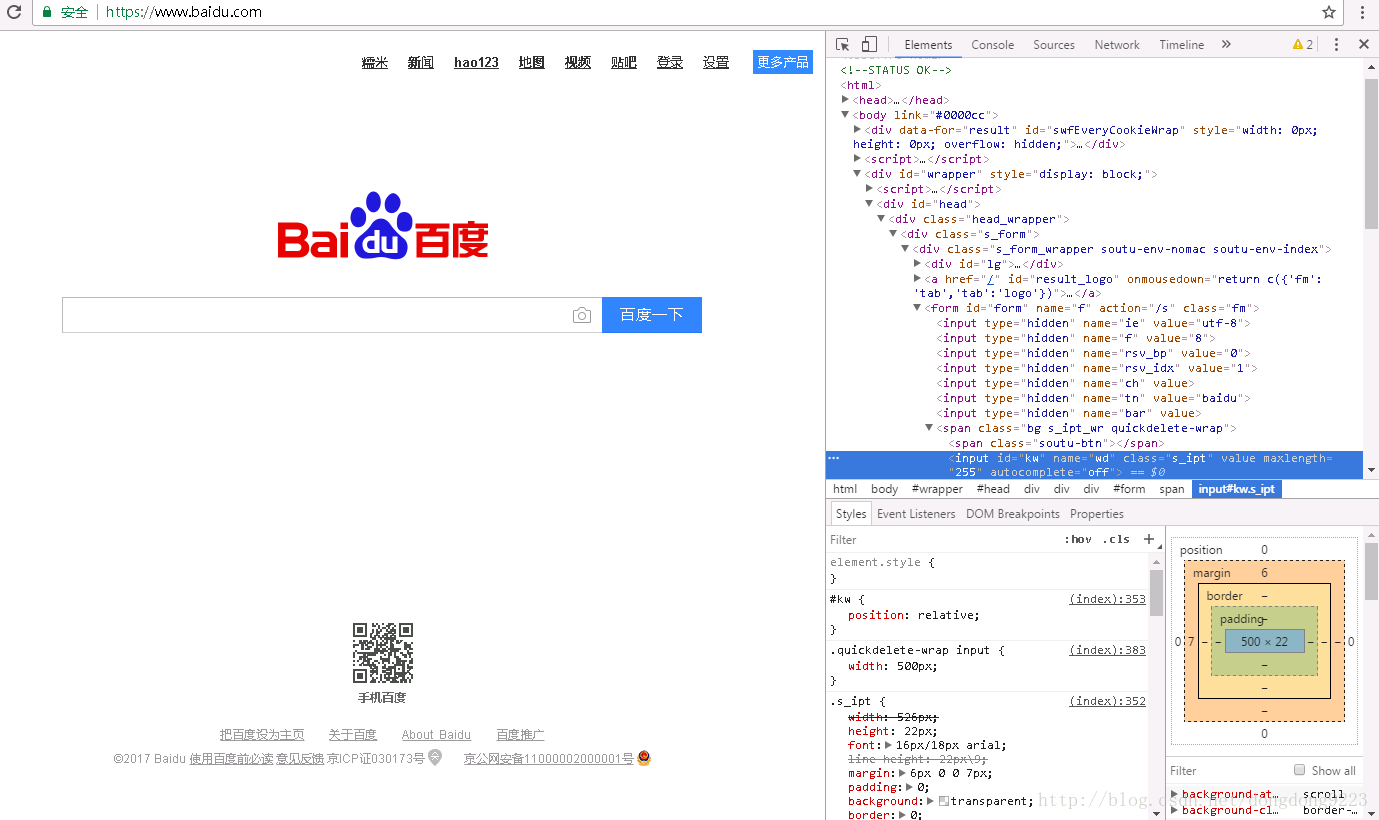Open the 新闻 link
Viewport: 1379px width, 820px height.
click(x=421, y=62)
